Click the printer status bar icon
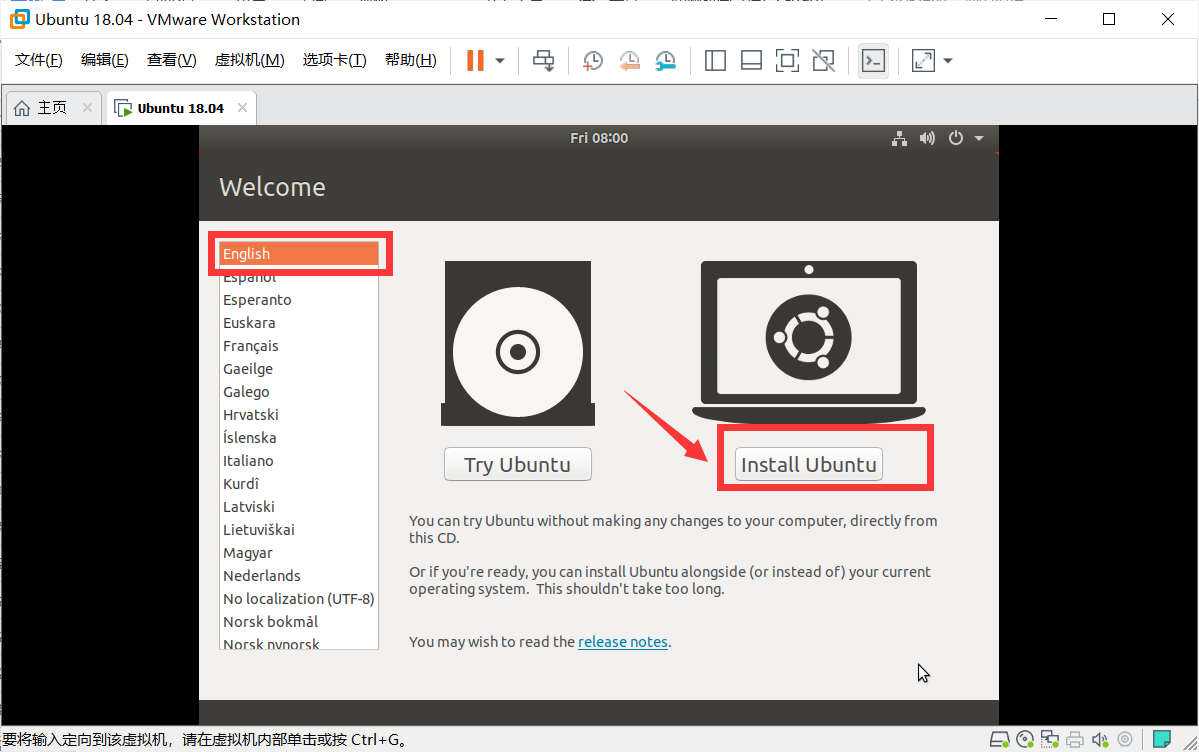The width and height of the screenshot is (1199, 752). pyautogui.click(x=1075, y=739)
